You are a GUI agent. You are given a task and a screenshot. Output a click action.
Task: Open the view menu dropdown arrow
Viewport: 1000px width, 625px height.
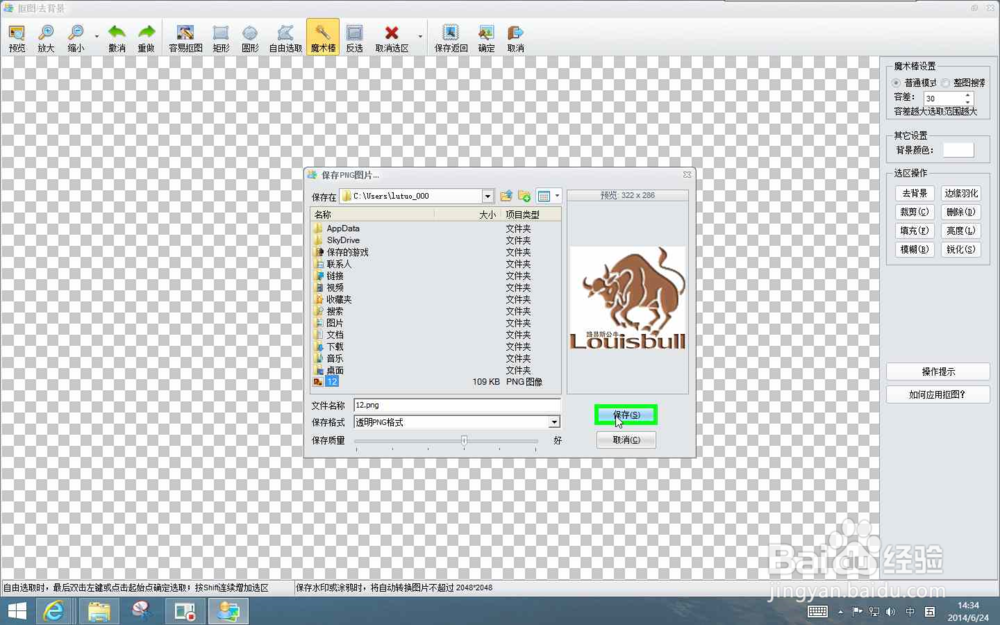coord(557,196)
